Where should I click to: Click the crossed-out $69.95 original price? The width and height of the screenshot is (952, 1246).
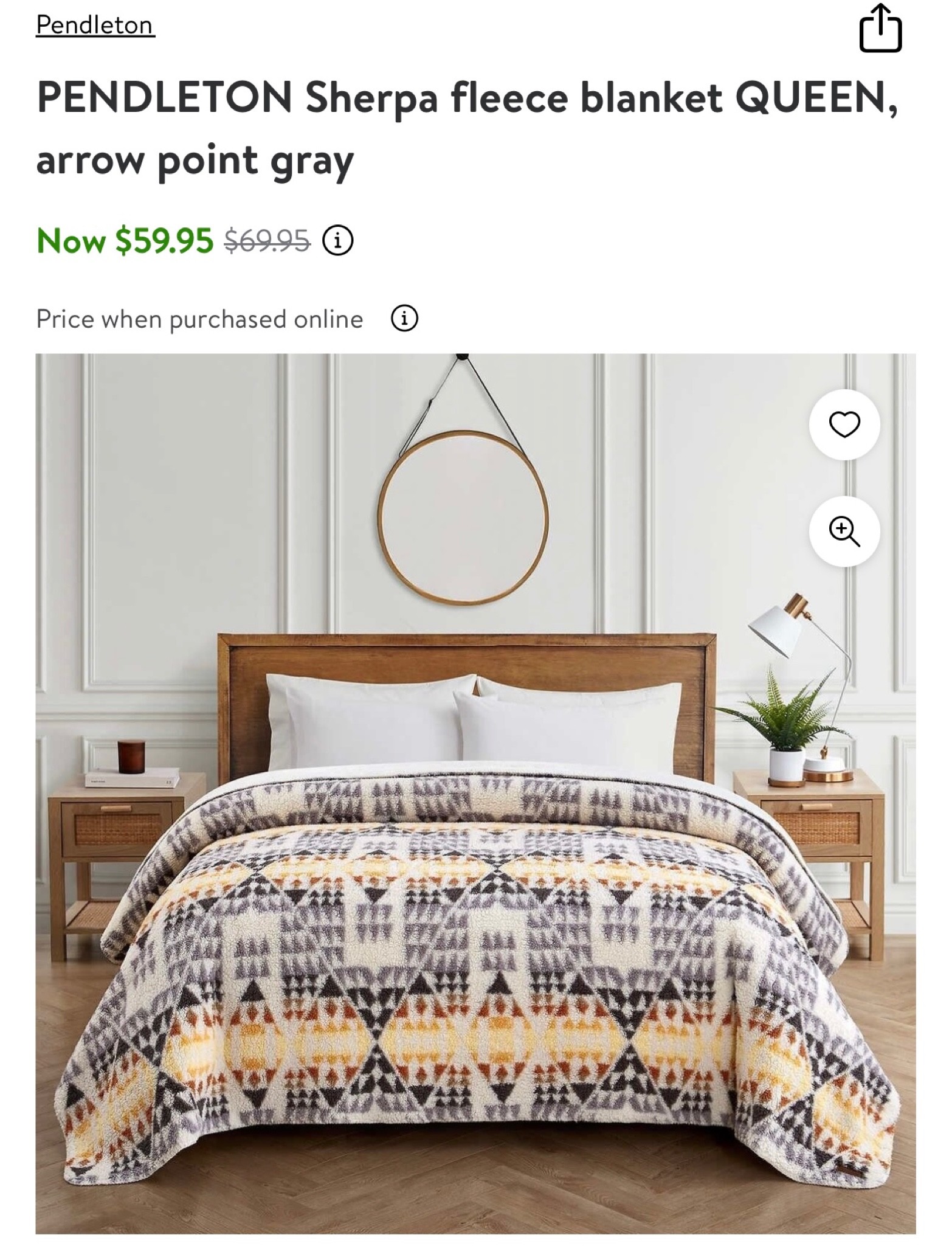point(267,241)
